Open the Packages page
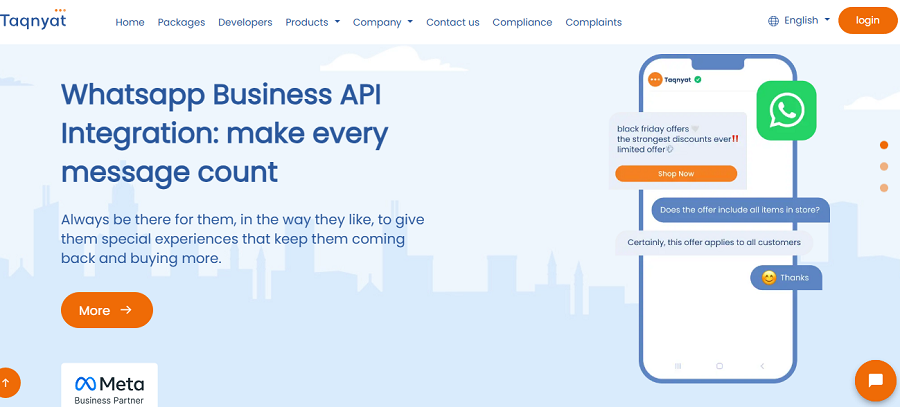900x407 pixels. [181, 22]
